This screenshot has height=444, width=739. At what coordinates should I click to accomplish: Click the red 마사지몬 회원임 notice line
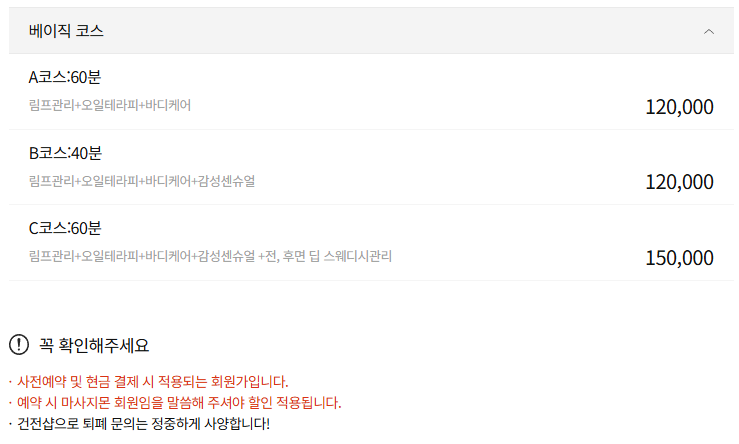[177, 402]
